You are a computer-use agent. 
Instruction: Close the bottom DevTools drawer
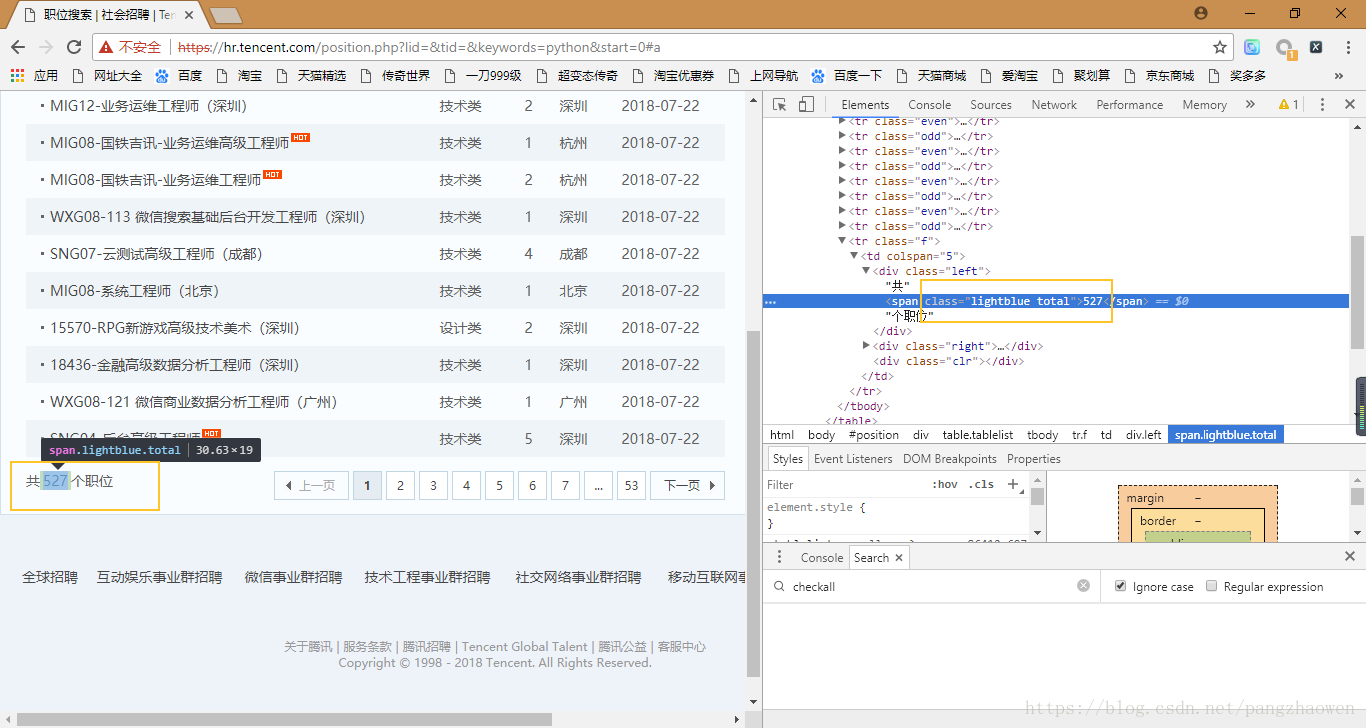coord(1350,557)
